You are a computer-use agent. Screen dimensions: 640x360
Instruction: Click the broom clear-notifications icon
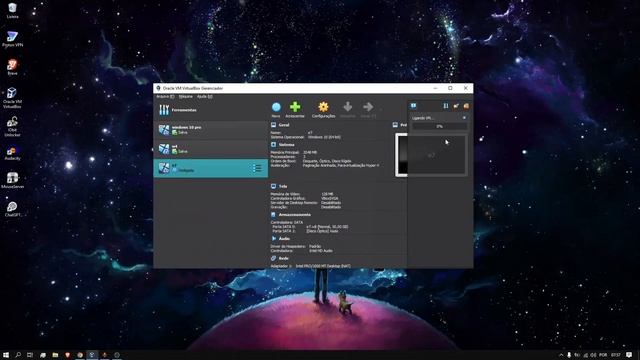pos(456,106)
